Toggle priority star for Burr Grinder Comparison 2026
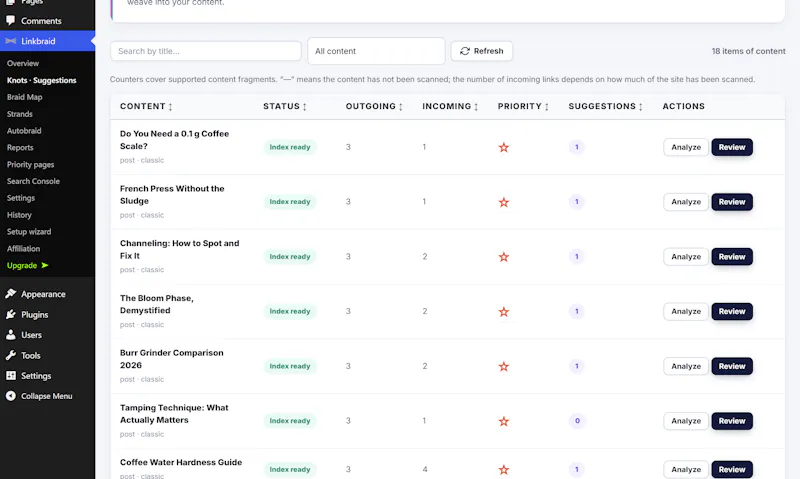The width and height of the screenshot is (800, 479). click(x=504, y=366)
